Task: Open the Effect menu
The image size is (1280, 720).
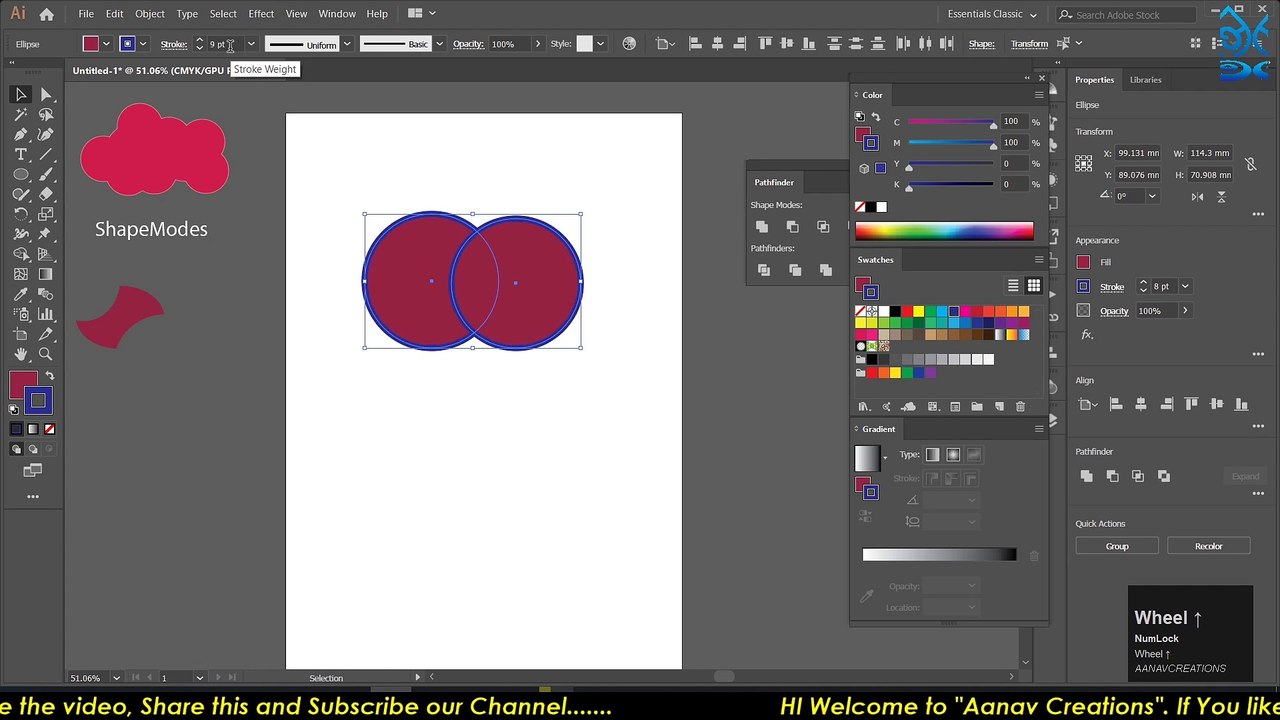Action: tap(261, 14)
